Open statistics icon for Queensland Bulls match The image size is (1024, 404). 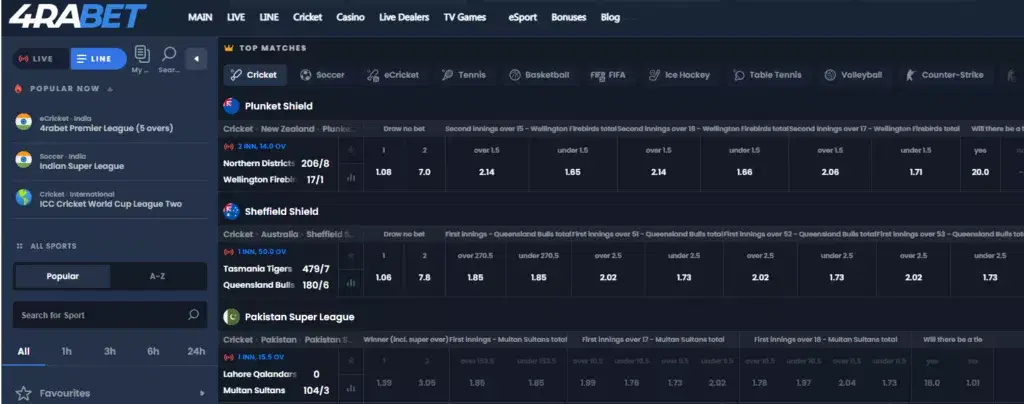click(x=351, y=283)
